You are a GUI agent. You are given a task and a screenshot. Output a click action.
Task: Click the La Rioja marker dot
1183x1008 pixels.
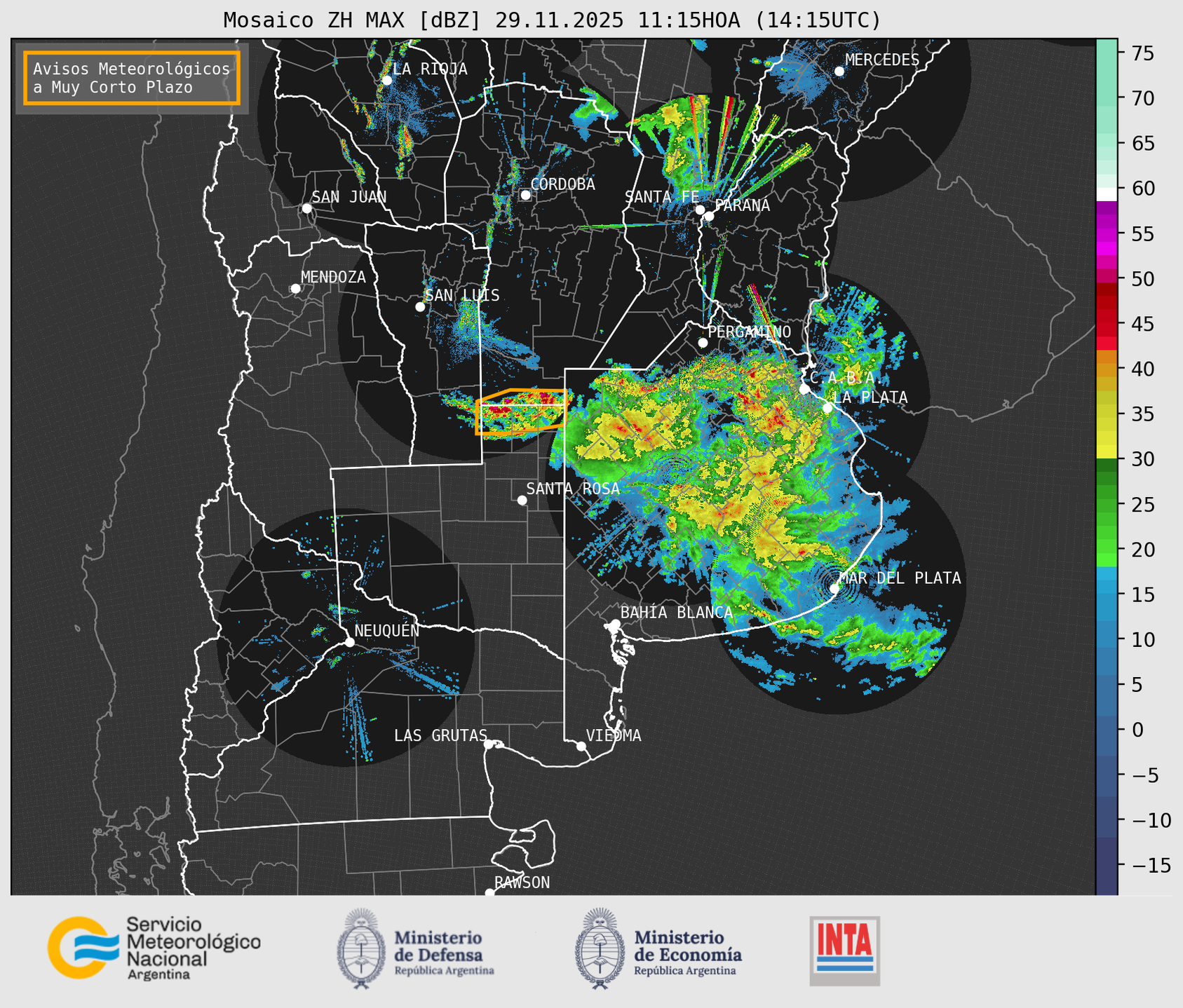(386, 81)
